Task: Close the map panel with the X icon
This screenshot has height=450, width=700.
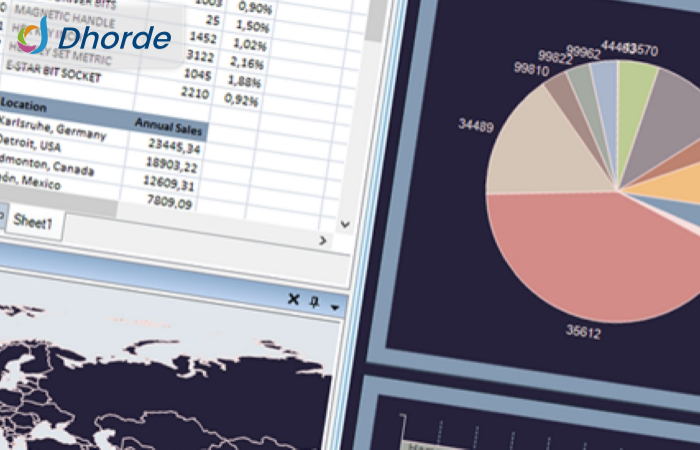Action: pyautogui.click(x=293, y=299)
